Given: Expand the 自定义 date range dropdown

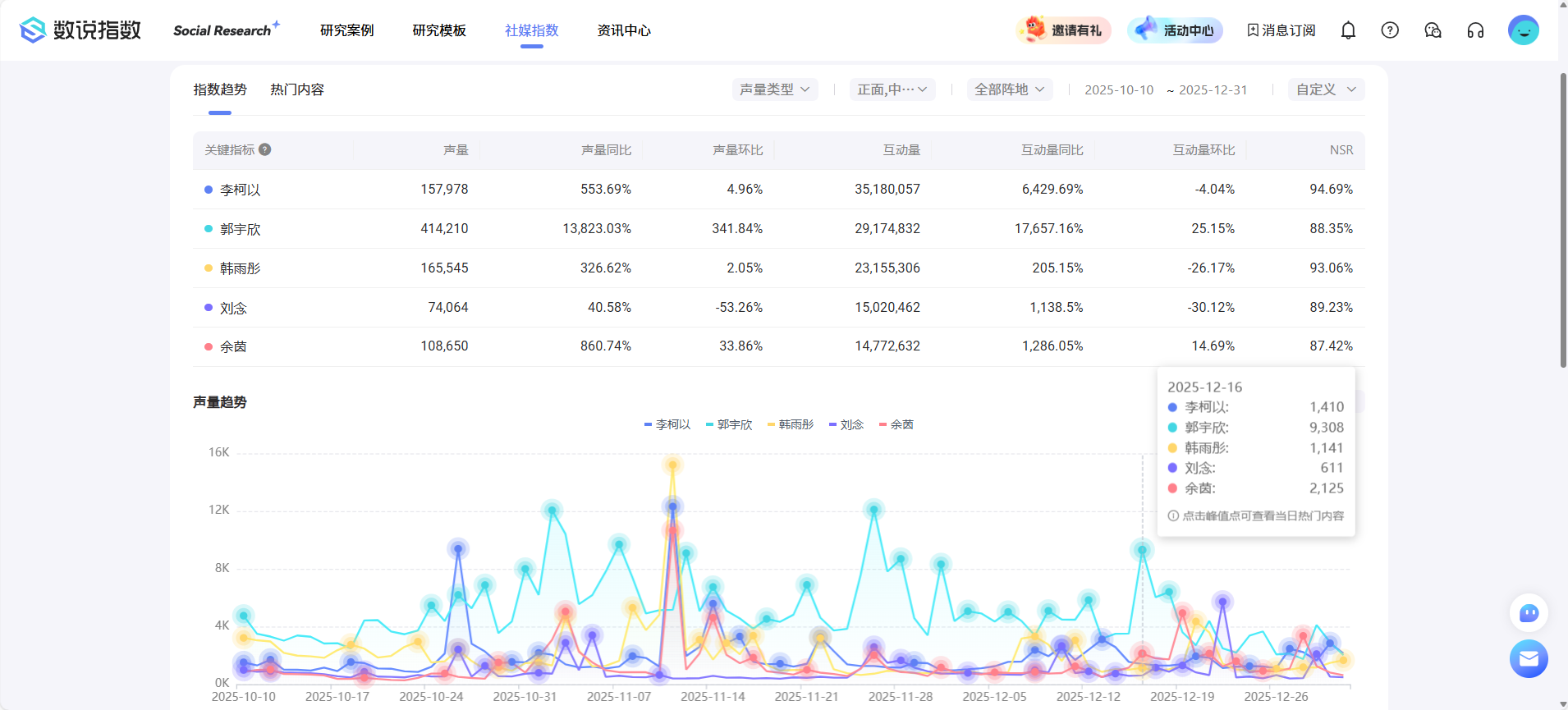Looking at the screenshot, I should (x=1326, y=89).
